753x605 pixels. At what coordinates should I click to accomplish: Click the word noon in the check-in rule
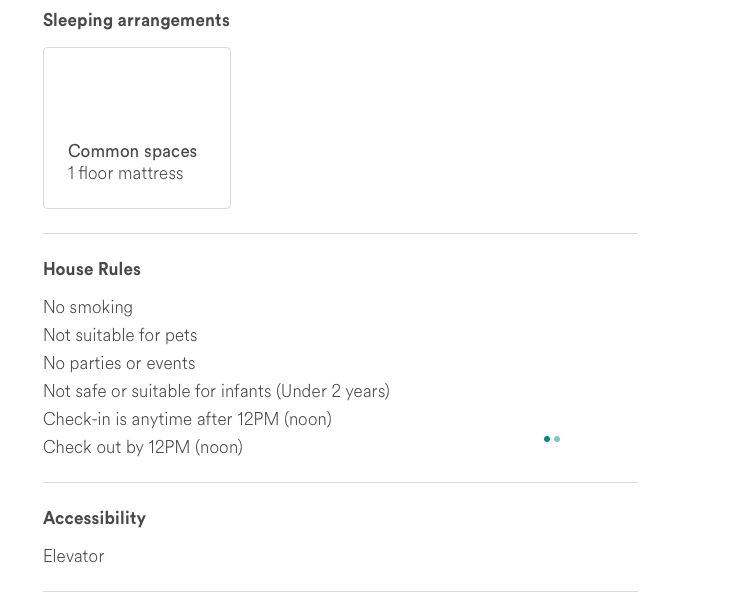coord(308,420)
